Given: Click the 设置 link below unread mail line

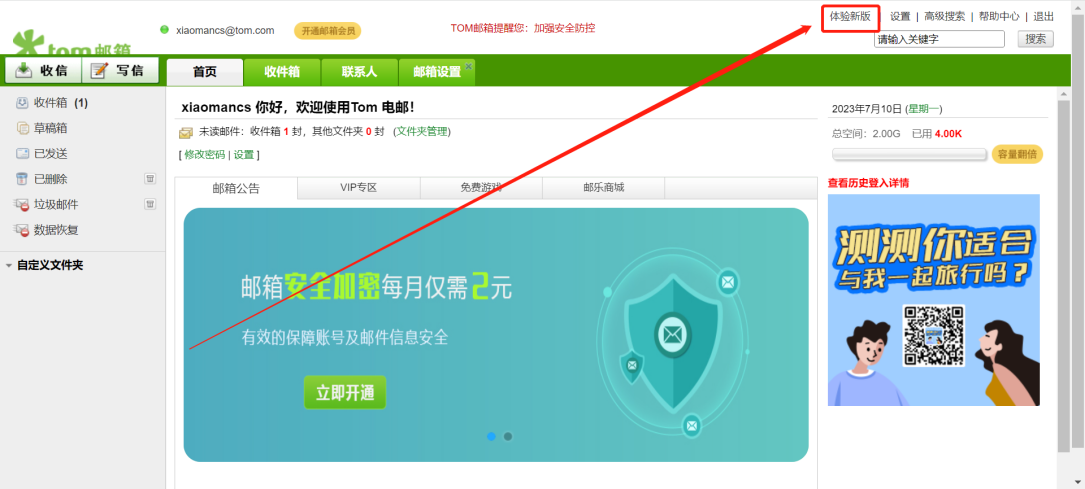Looking at the screenshot, I should [x=244, y=155].
